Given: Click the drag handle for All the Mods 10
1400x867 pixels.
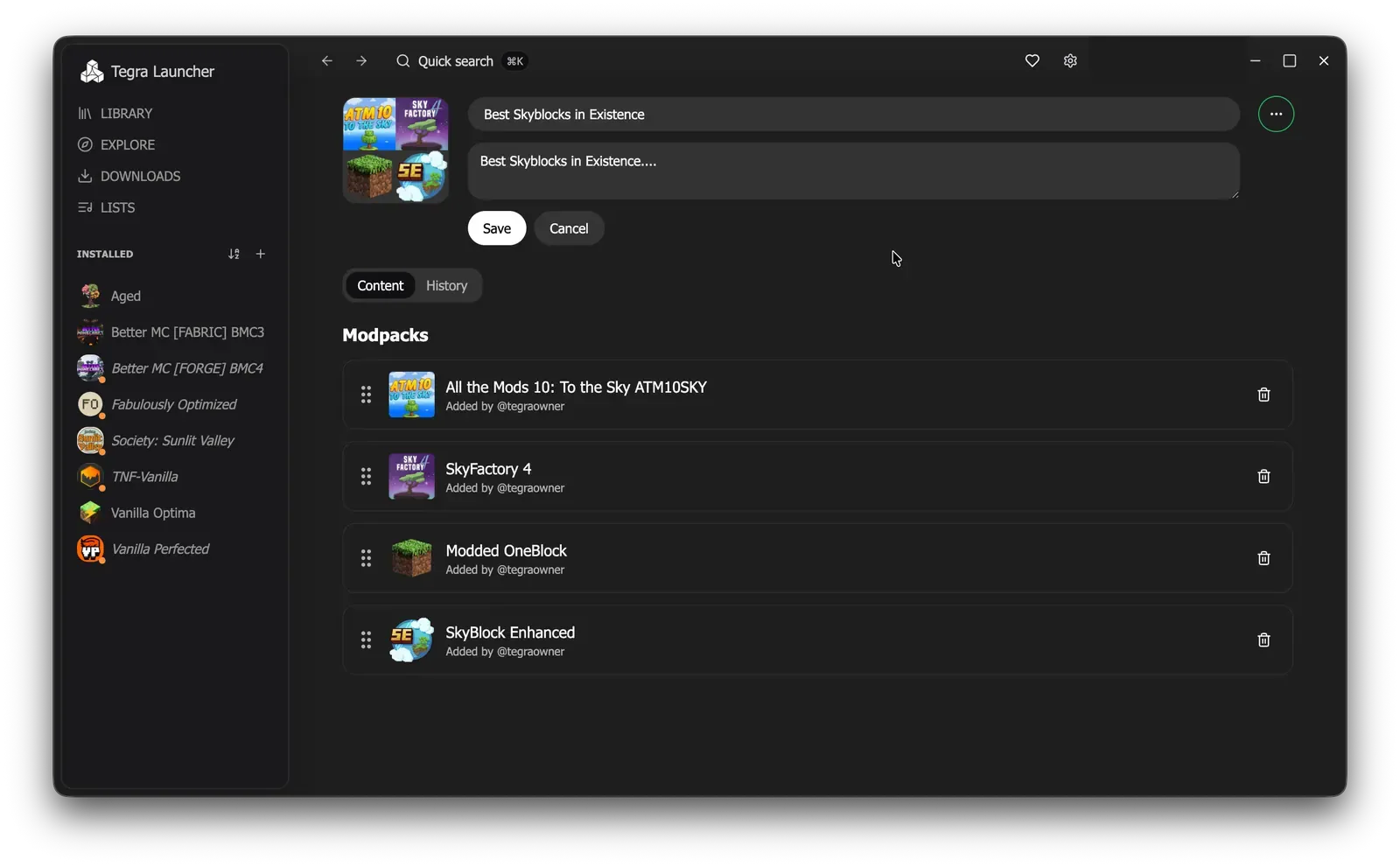Looking at the screenshot, I should tap(366, 395).
